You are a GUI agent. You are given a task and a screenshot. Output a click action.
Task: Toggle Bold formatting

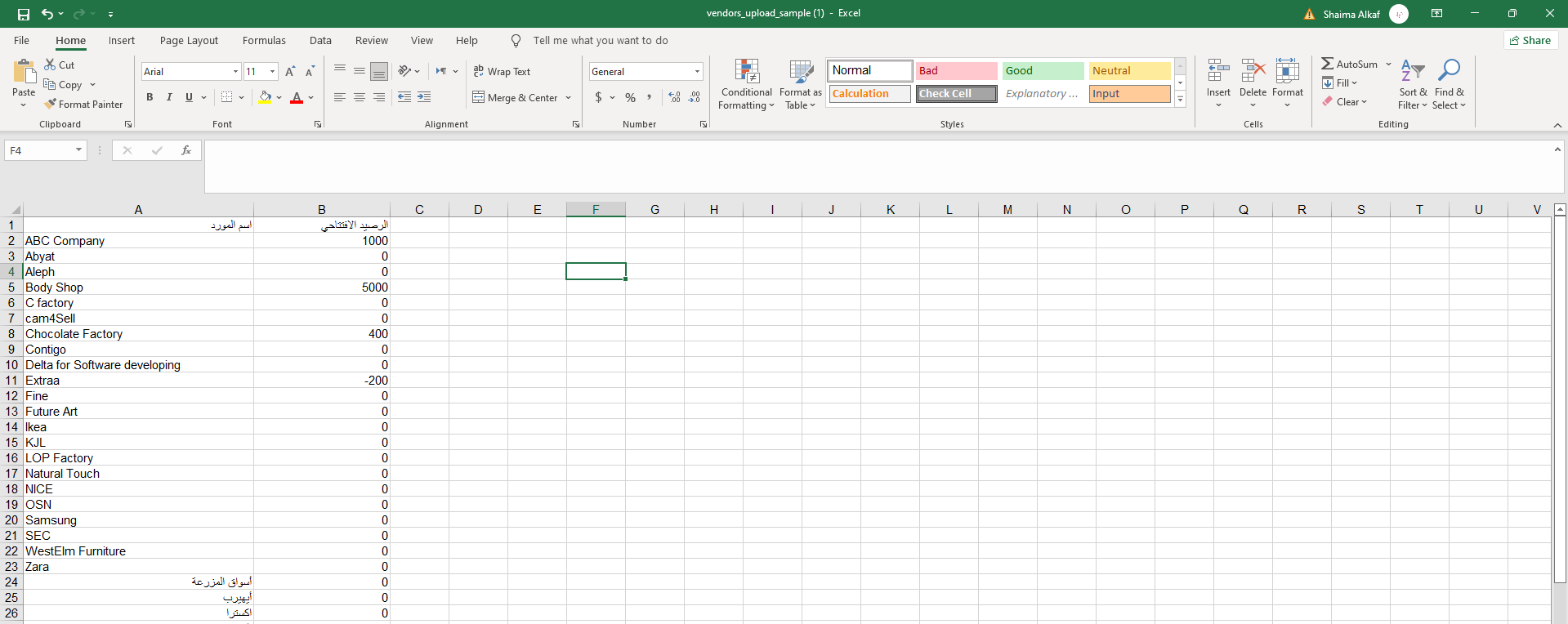(x=150, y=97)
